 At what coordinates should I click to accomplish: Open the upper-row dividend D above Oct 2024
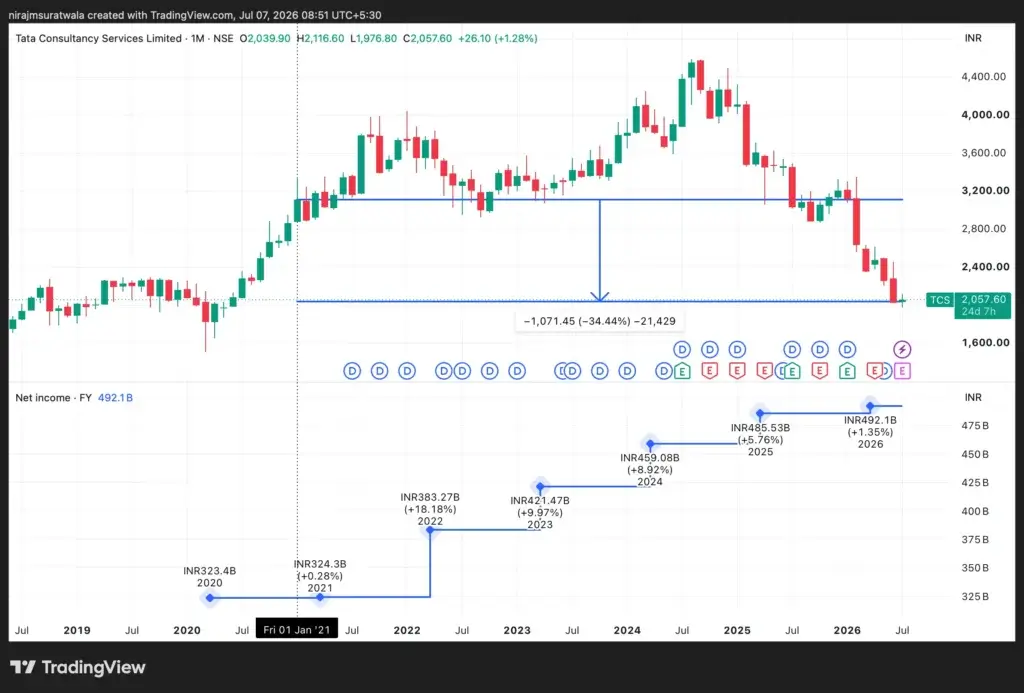[710, 349]
